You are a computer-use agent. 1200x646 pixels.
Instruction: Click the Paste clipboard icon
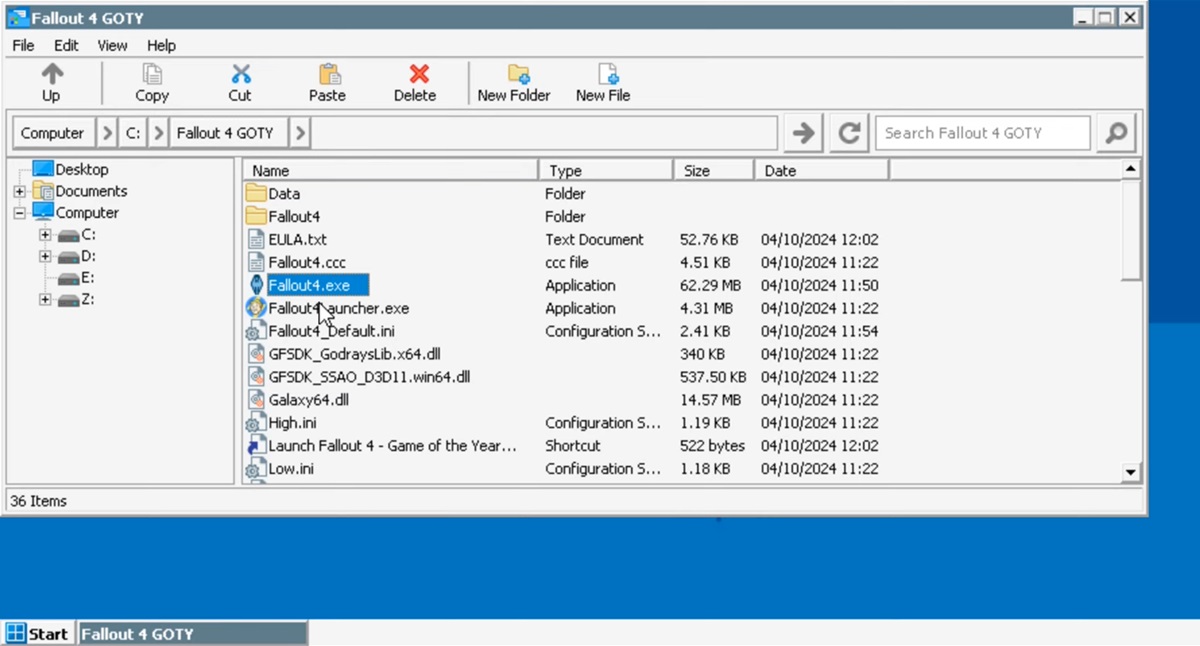point(328,74)
